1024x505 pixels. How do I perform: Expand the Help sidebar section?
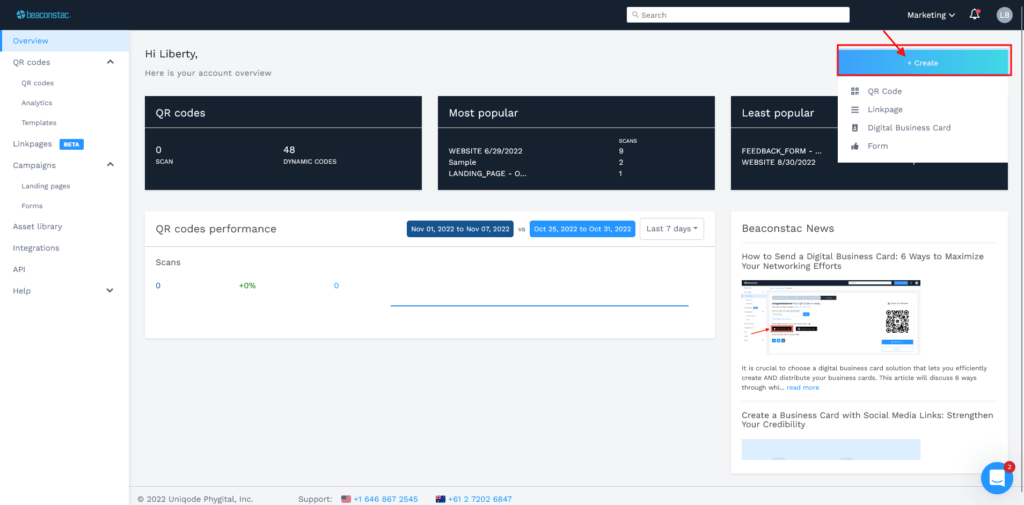coord(110,291)
